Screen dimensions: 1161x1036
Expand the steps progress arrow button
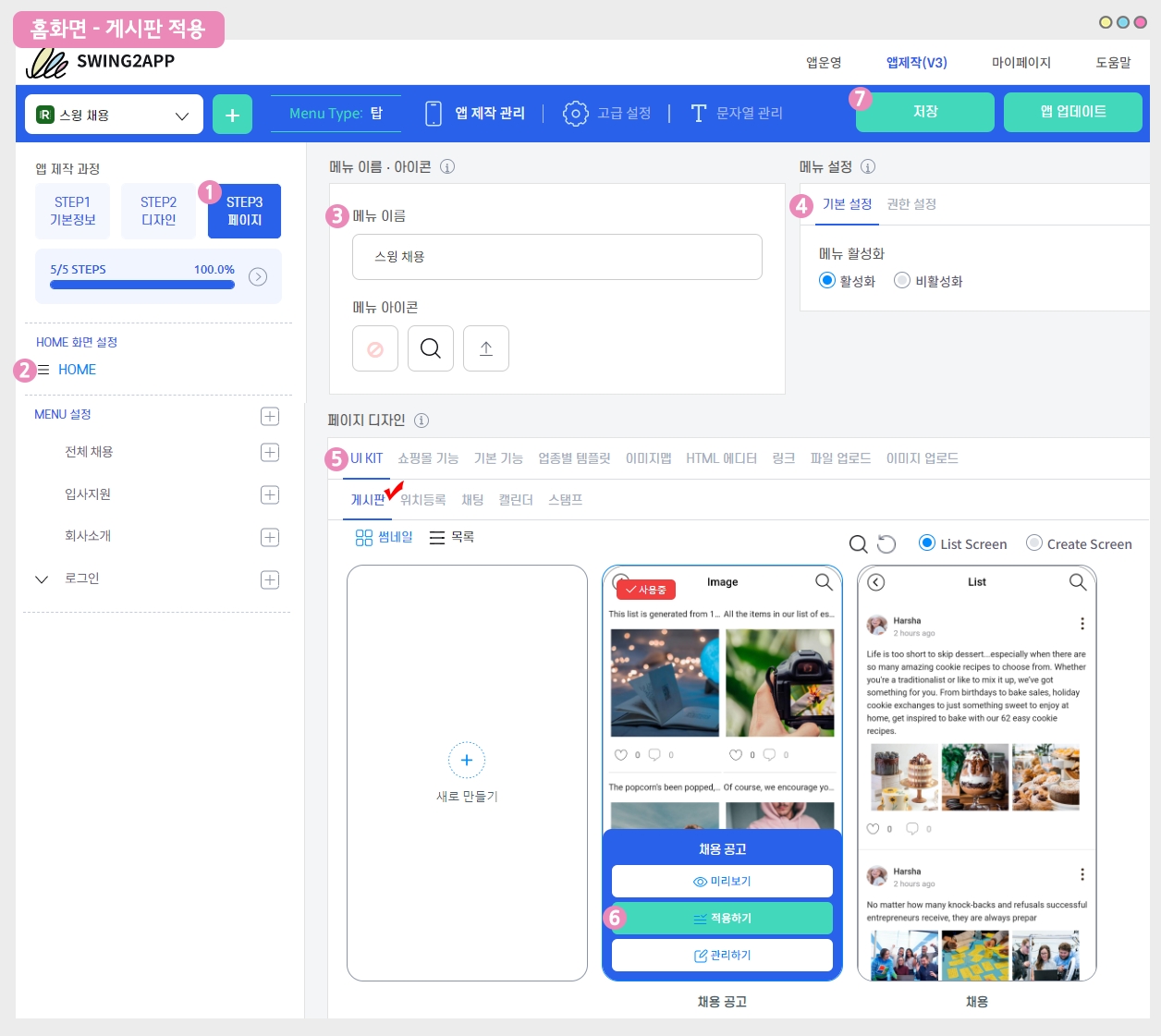pos(258,276)
